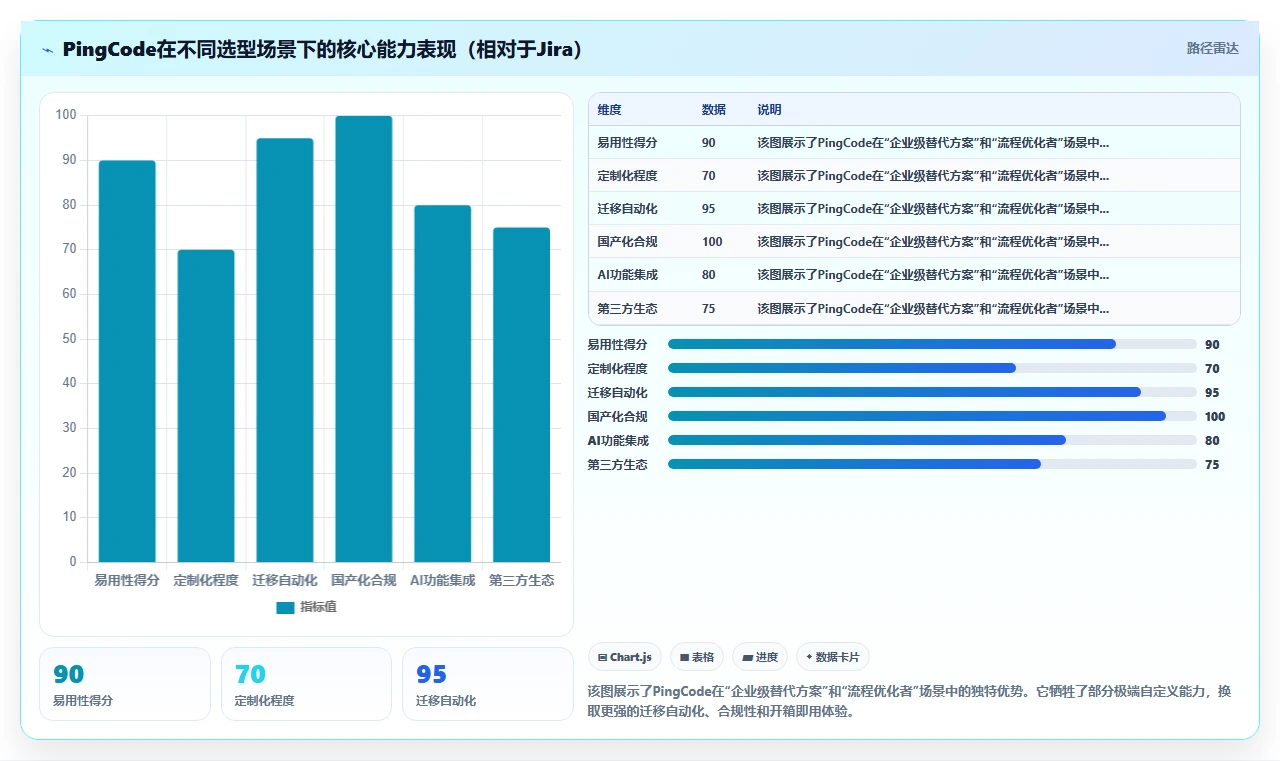1280x761 pixels.
Task: Click the 国产化合规 bar in the chart
Action: 364,339
